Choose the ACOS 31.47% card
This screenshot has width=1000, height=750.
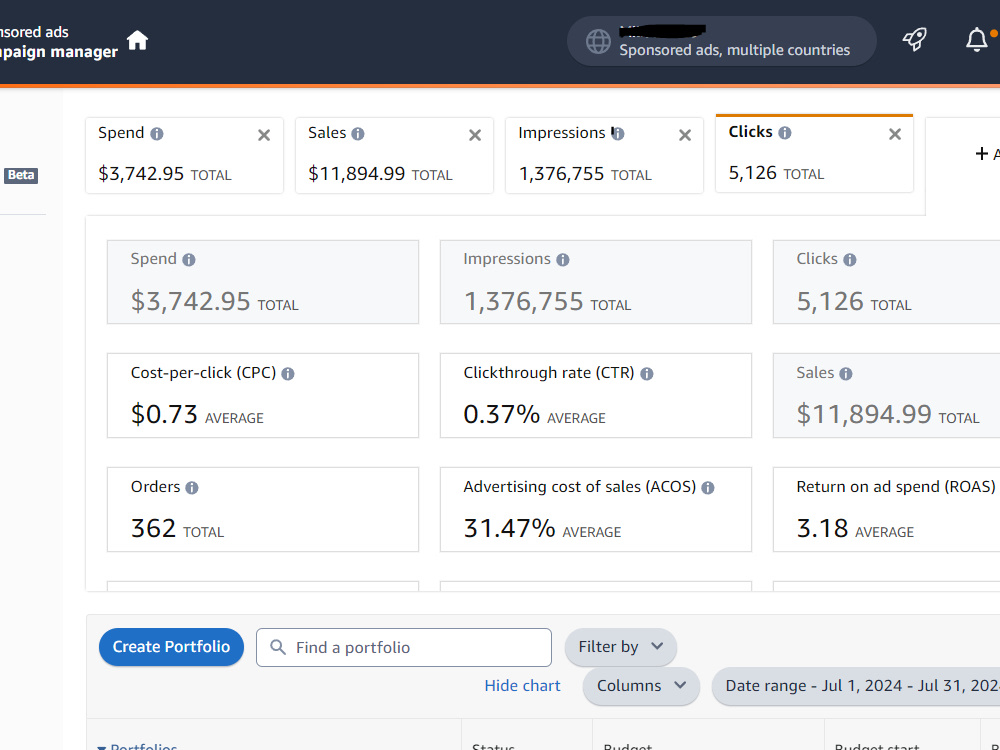click(596, 510)
